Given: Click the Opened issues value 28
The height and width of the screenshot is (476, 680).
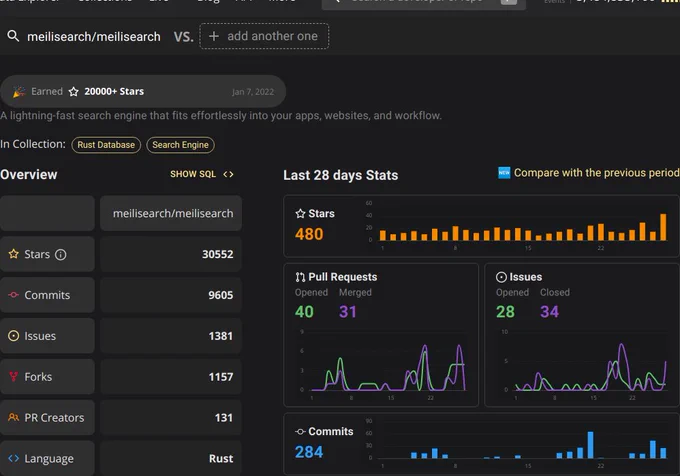Looking at the screenshot, I should (x=505, y=312).
